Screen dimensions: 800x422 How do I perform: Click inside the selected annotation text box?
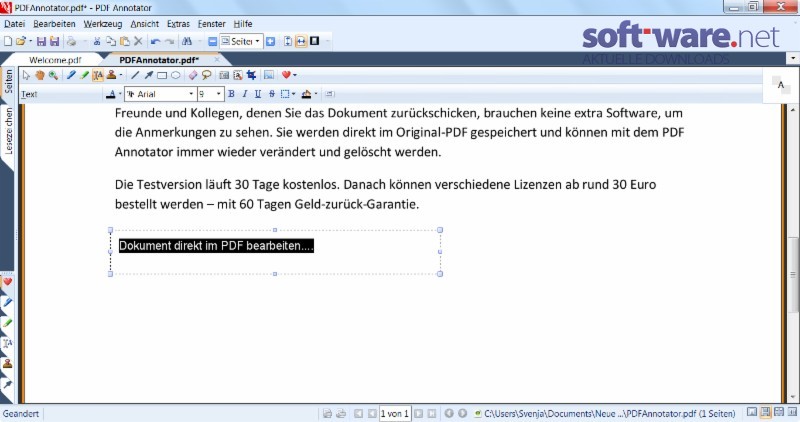(275, 252)
